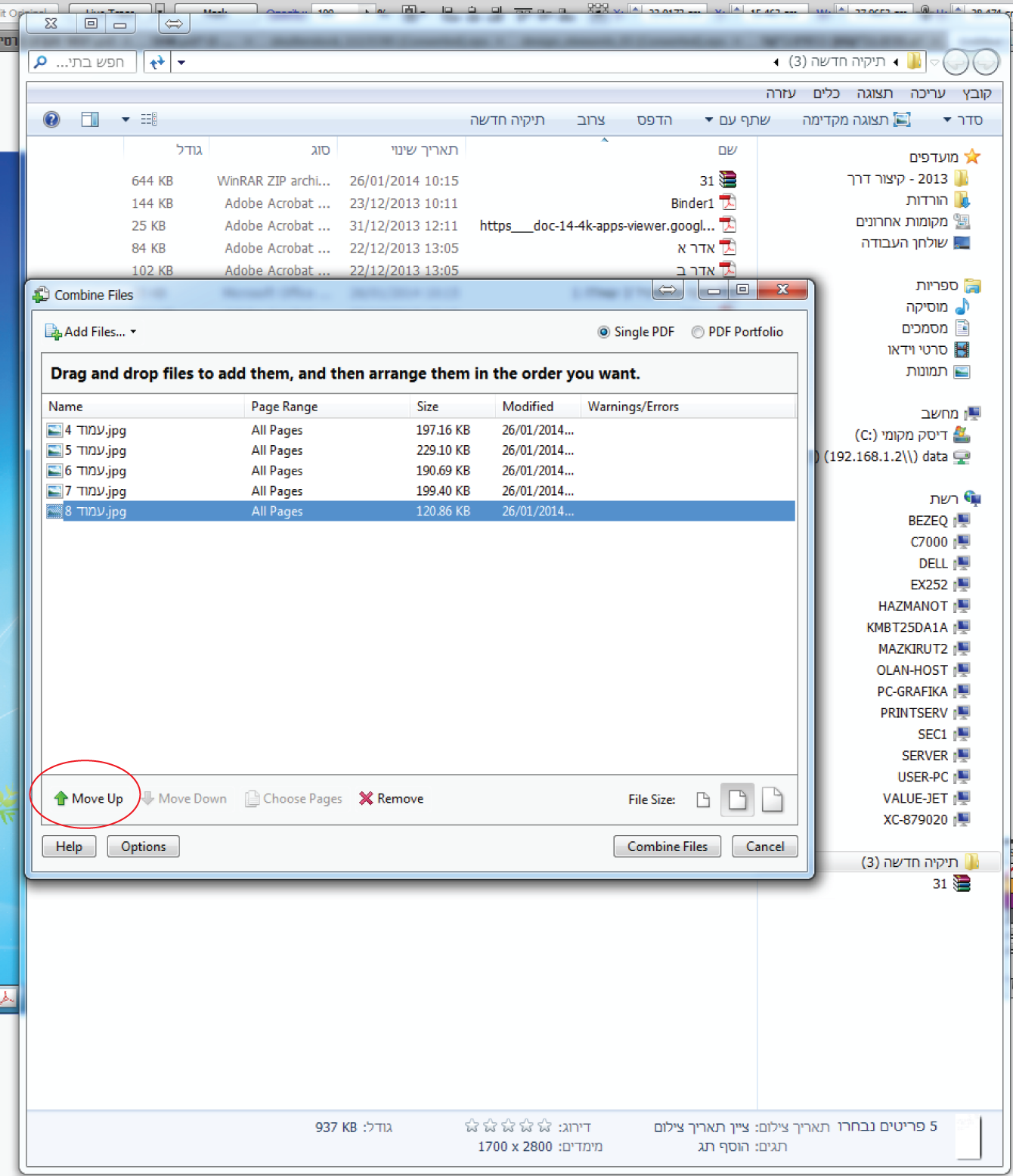The height and width of the screenshot is (1176, 1013).
Task: Click the Move Up button
Action: tap(88, 798)
